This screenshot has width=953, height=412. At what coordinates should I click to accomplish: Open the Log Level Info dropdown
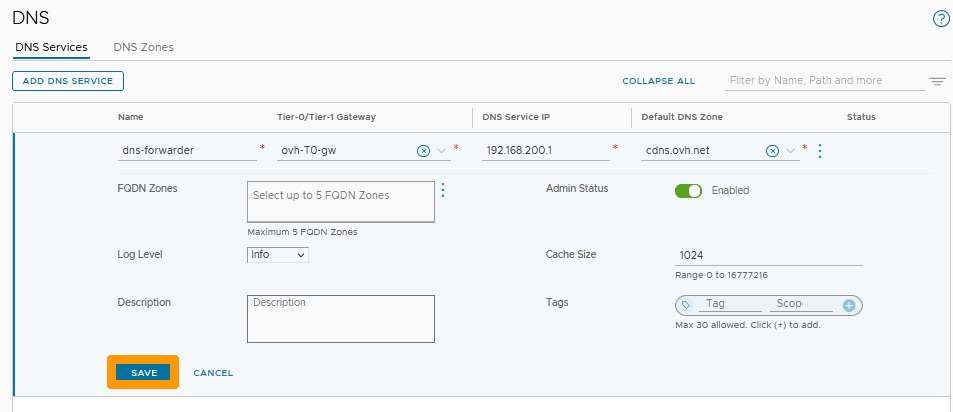tap(278, 255)
